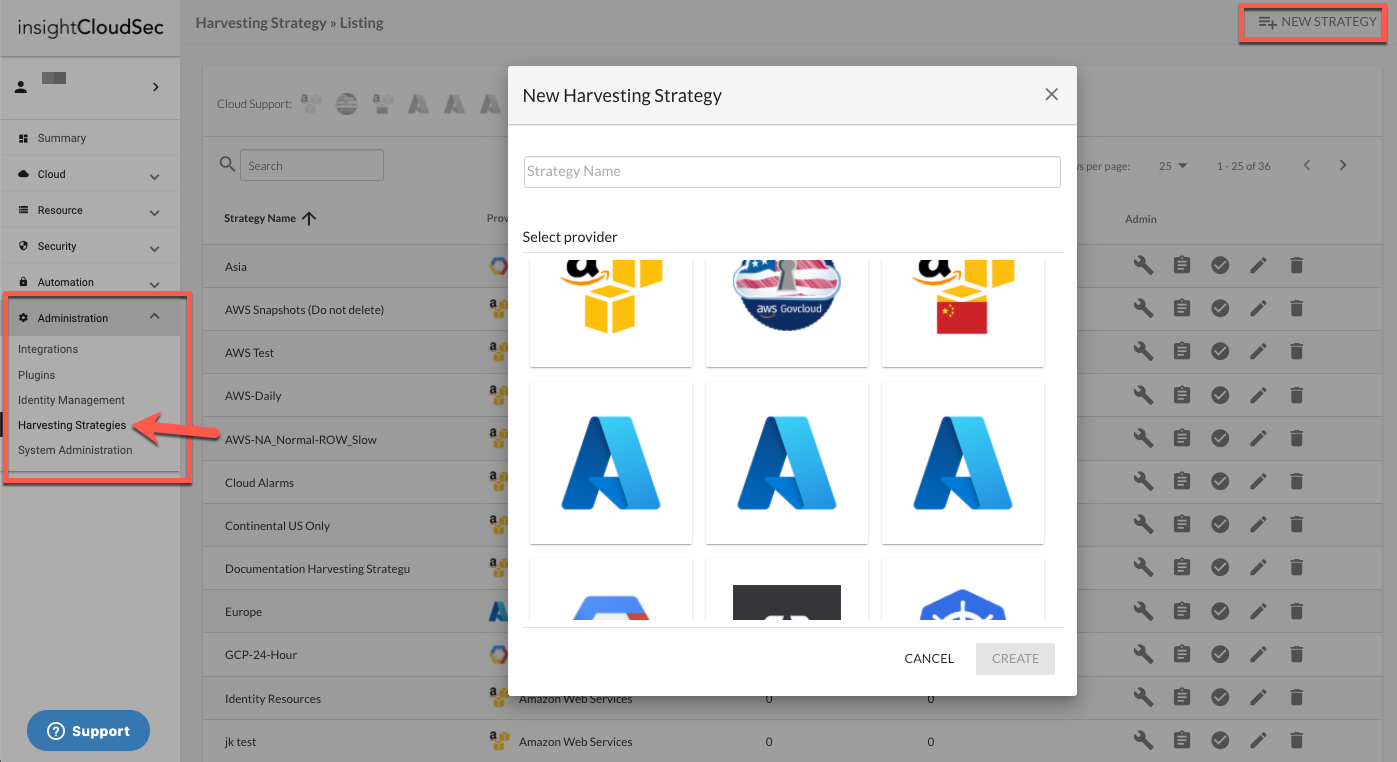
Task: Edit GCP-24-Hour using its pencil icon
Action: (x=1258, y=653)
